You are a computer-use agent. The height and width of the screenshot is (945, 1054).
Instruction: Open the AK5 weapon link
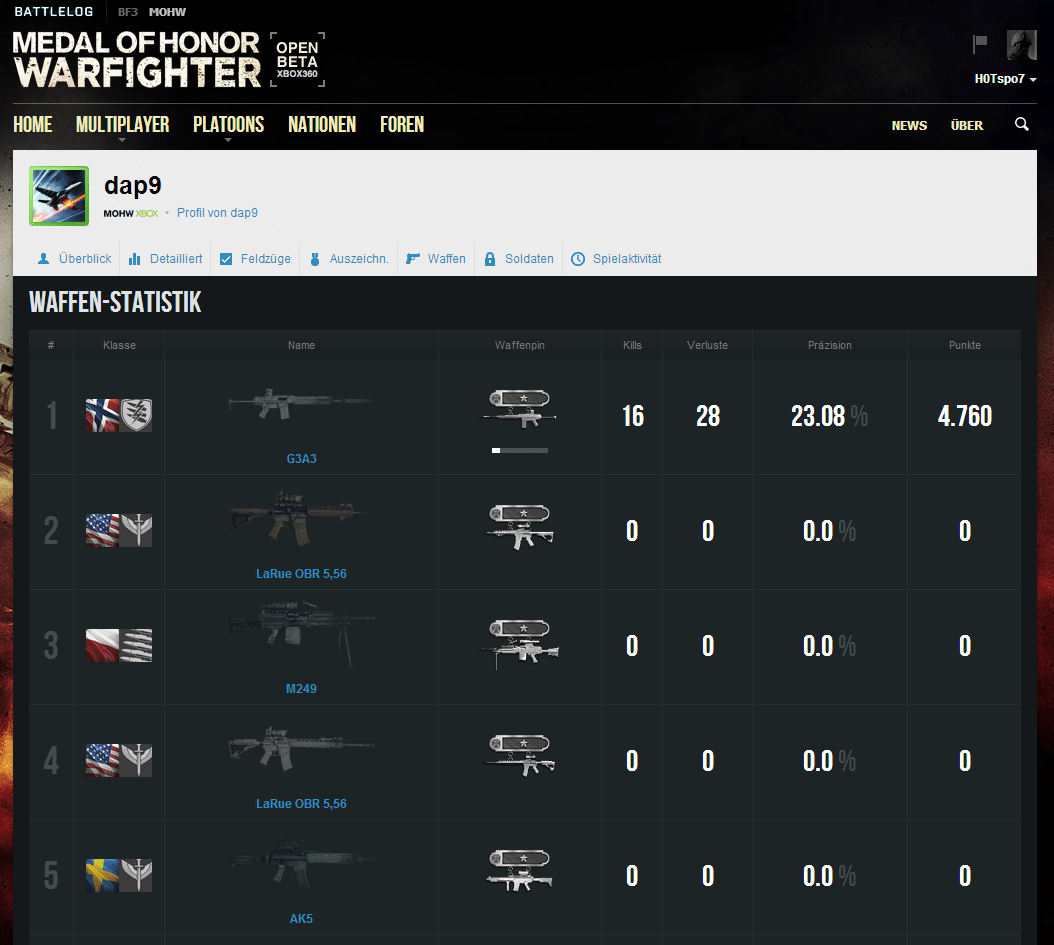301,919
